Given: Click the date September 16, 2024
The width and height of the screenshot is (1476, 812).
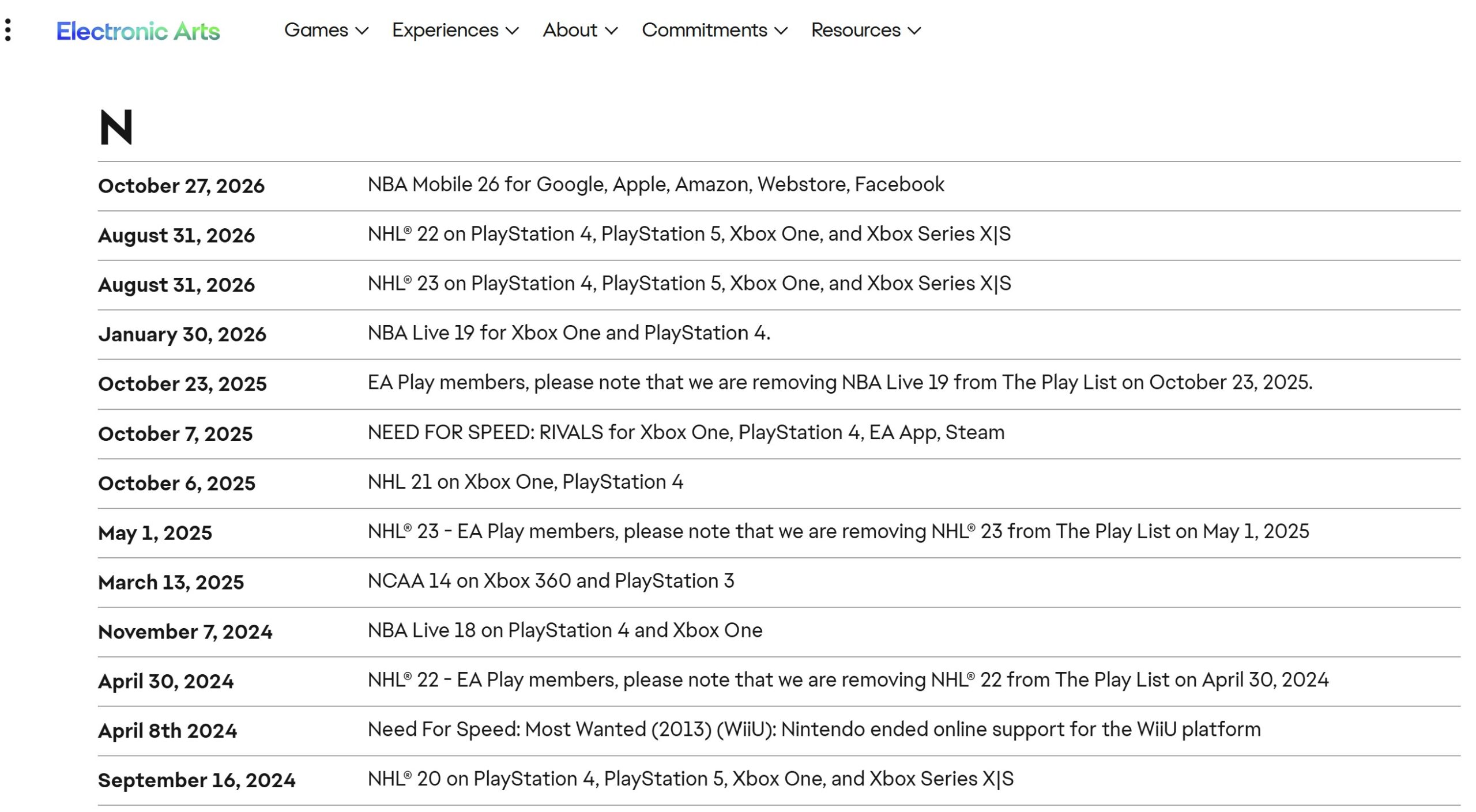Looking at the screenshot, I should coord(197,781).
